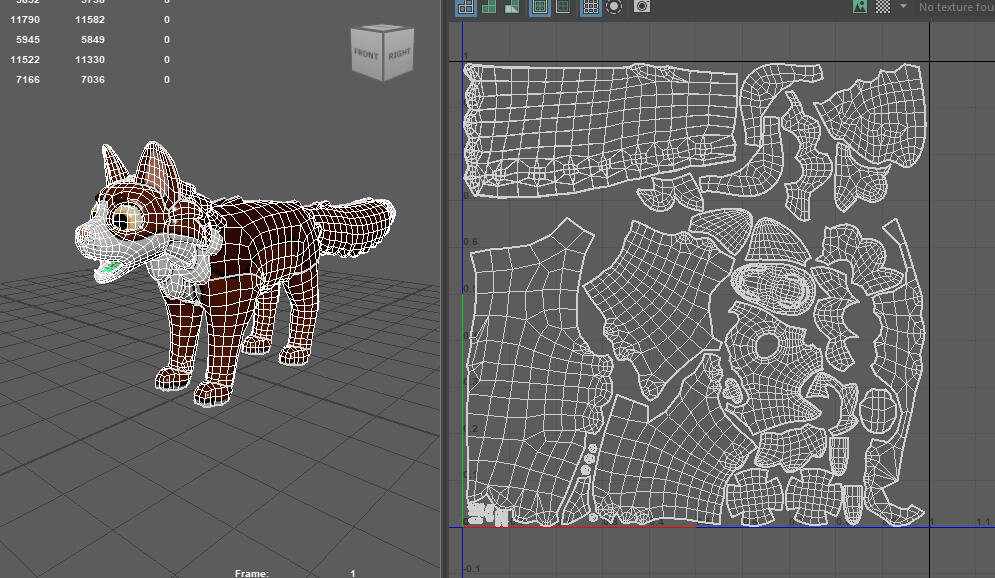The height and width of the screenshot is (578, 995).
Task: Click the UV distortion shading icon
Action: point(511,7)
